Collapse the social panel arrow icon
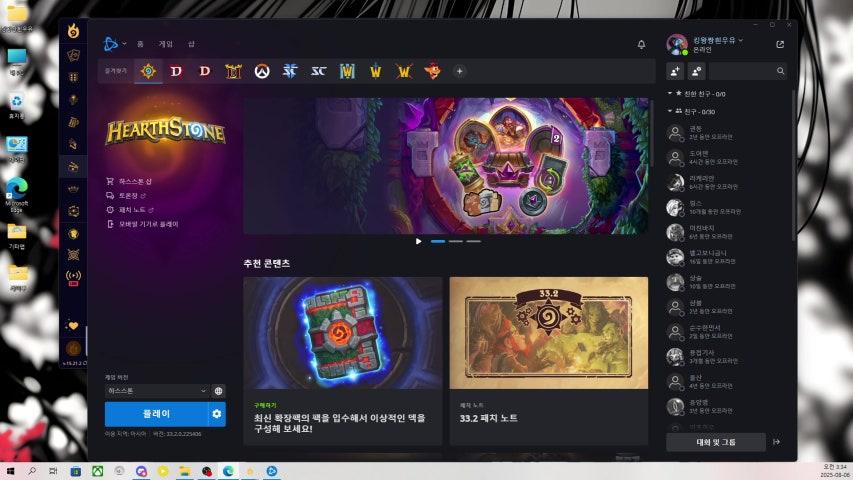Image resolution: width=853 pixels, height=480 pixels. [777, 442]
